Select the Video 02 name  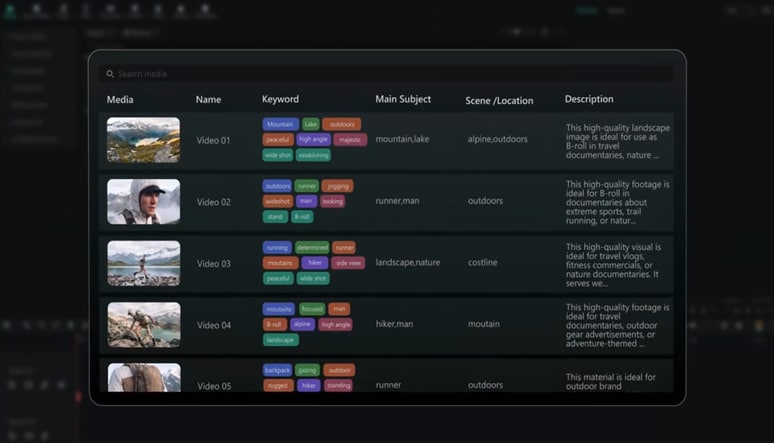(213, 202)
